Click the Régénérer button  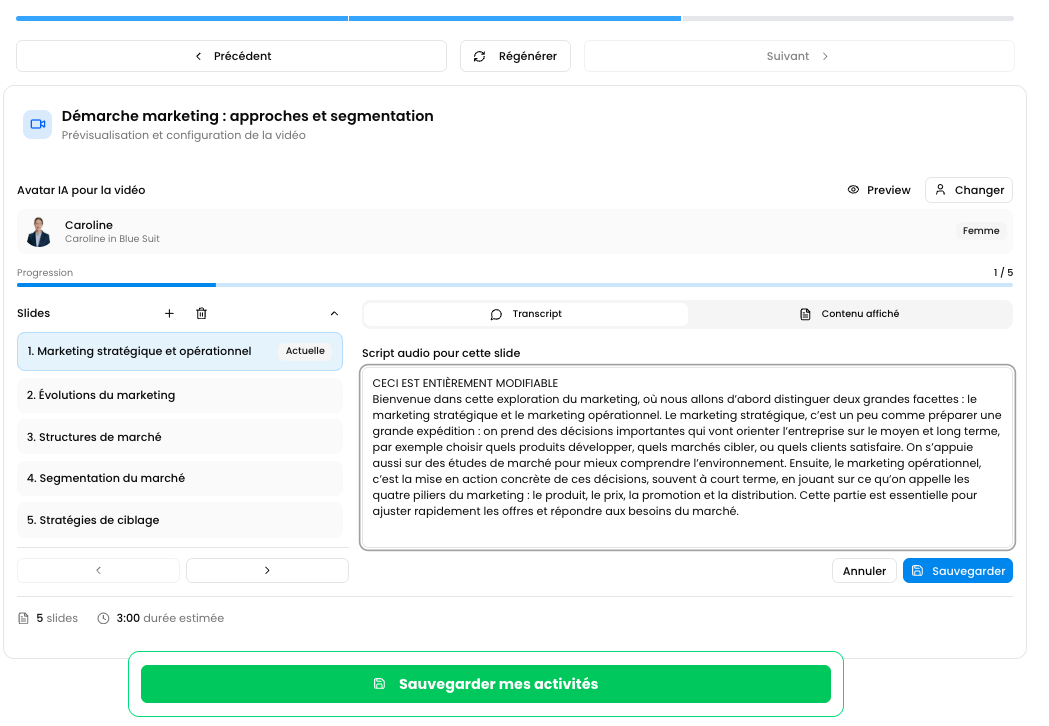pos(515,56)
